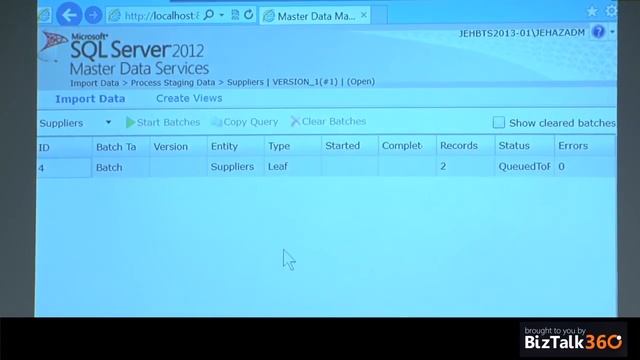Follow the Import Data breadcrumb link

coord(95,83)
